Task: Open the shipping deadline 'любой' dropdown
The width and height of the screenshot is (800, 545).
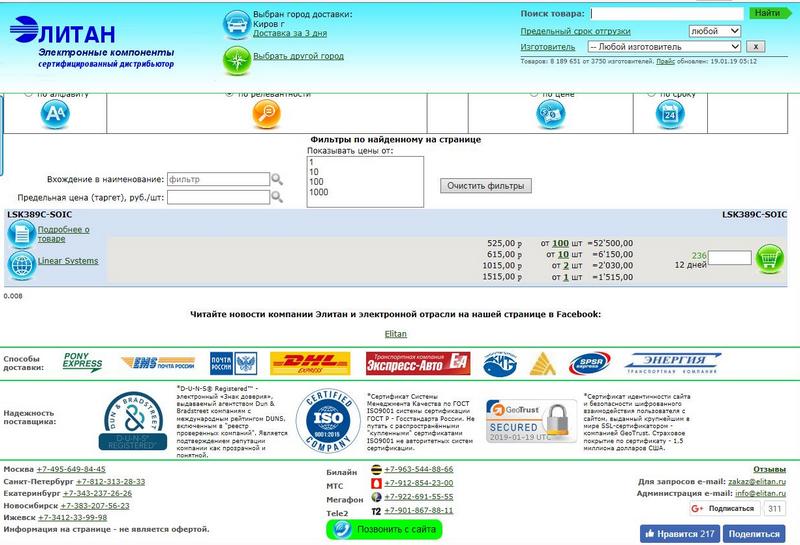Action: (714, 31)
